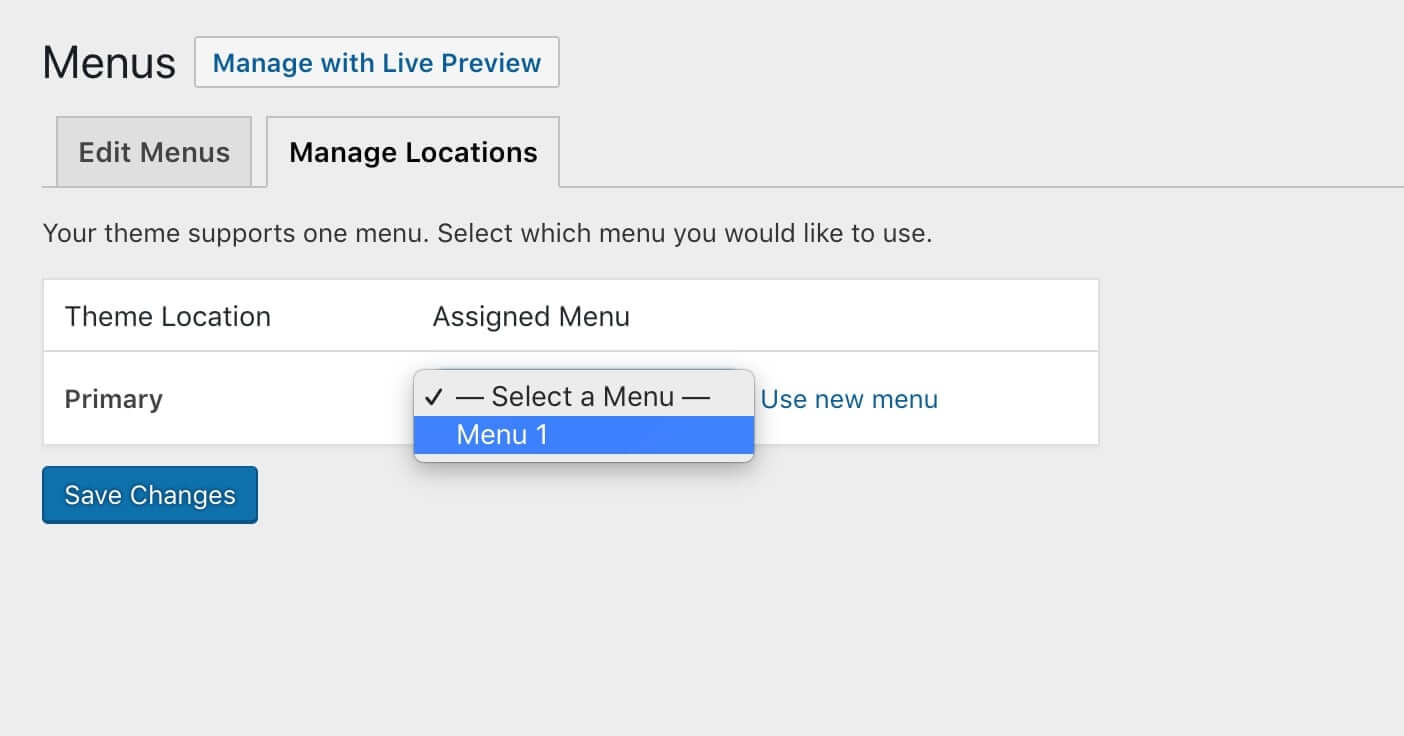Open the Manage Locations tab
1404x736 pixels.
click(x=413, y=152)
